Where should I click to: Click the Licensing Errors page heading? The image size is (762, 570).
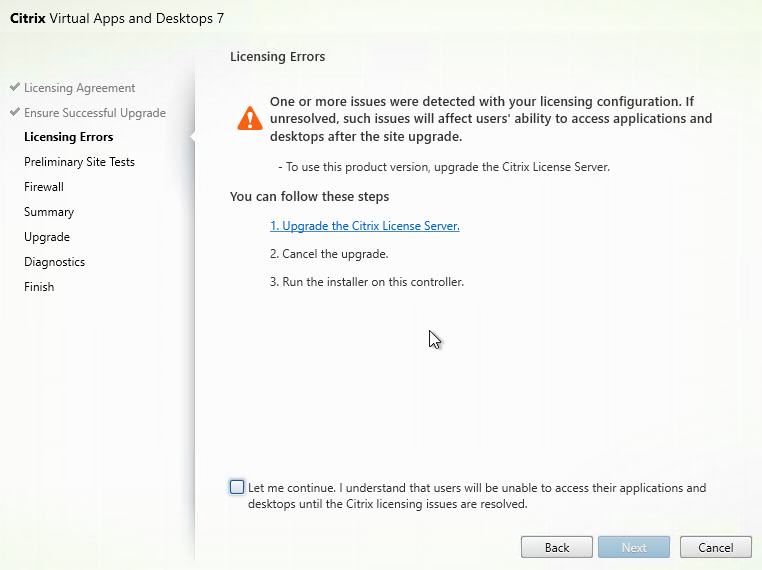[x=277, y=57]
